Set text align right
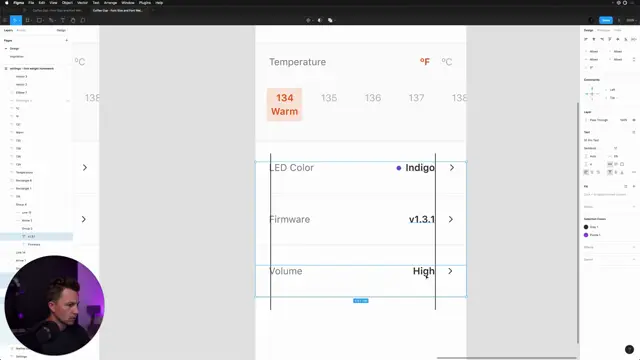 point(598,172)
